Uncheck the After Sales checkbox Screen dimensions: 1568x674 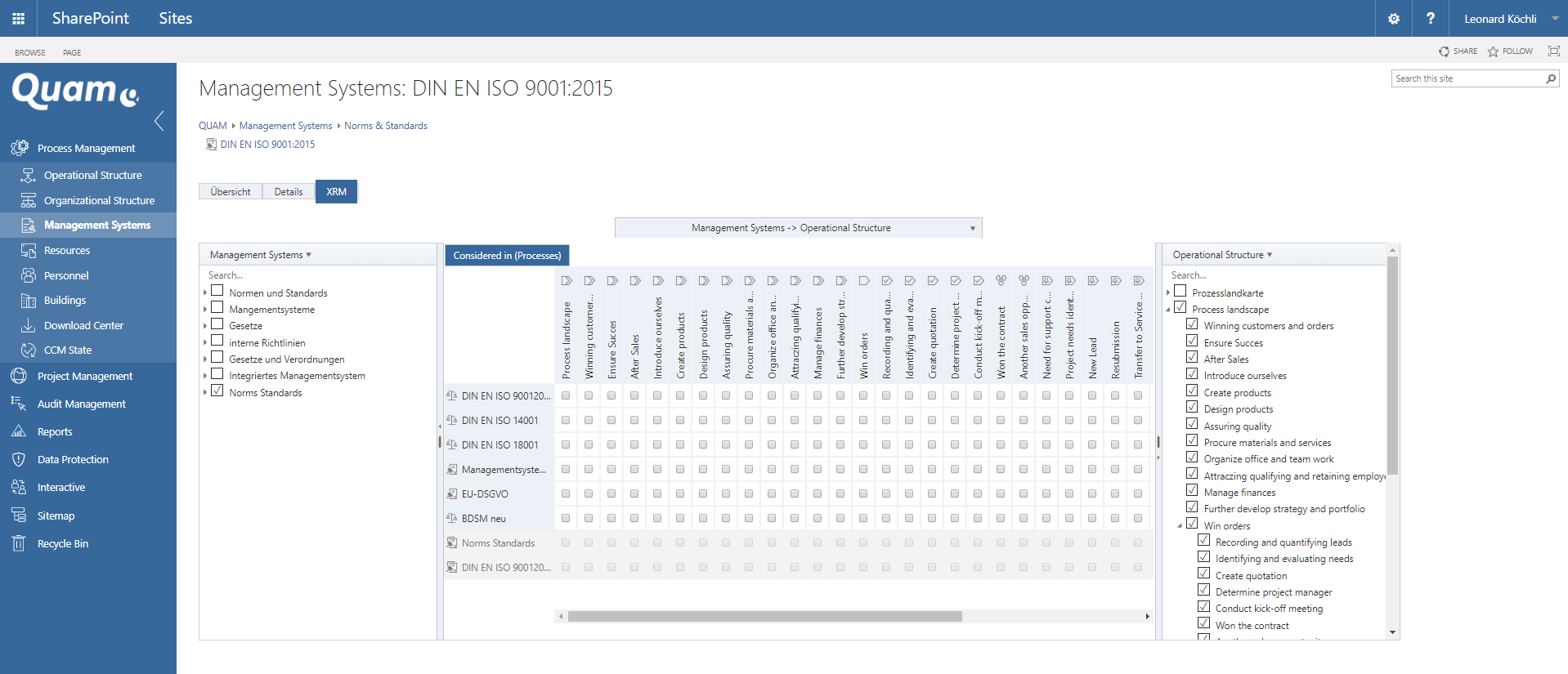click(1192, 358)
